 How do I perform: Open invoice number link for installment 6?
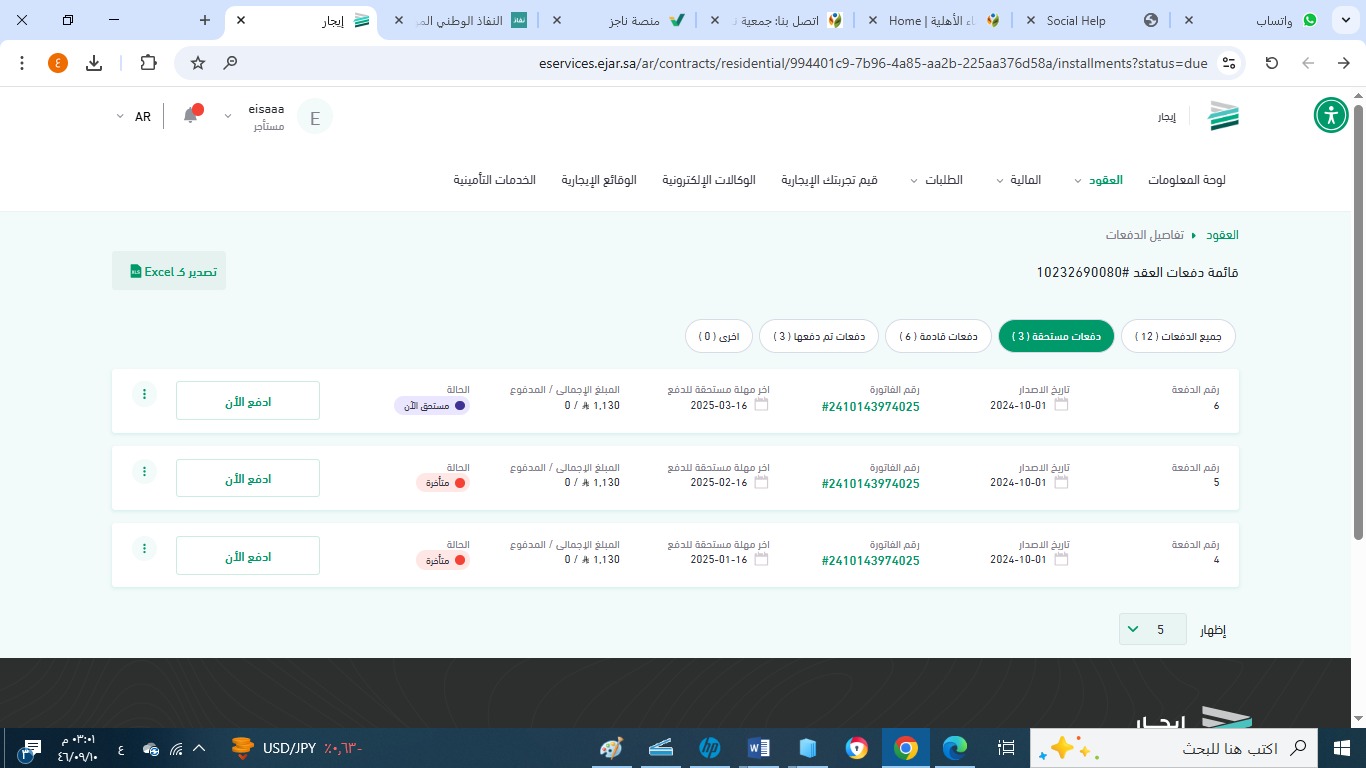[870, 407]
